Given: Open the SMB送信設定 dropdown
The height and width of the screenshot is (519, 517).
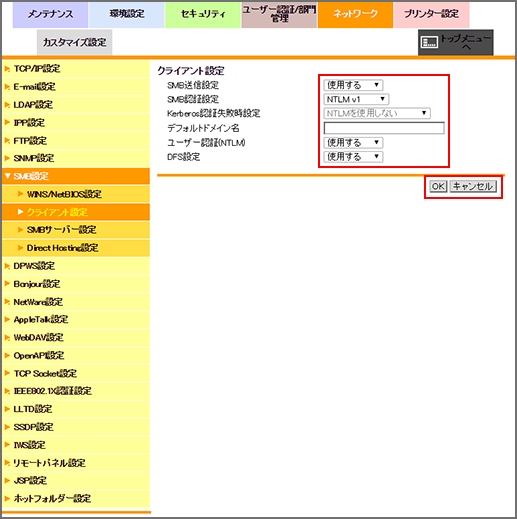Looking at the screenshot, I should click(x=353, y=85).
